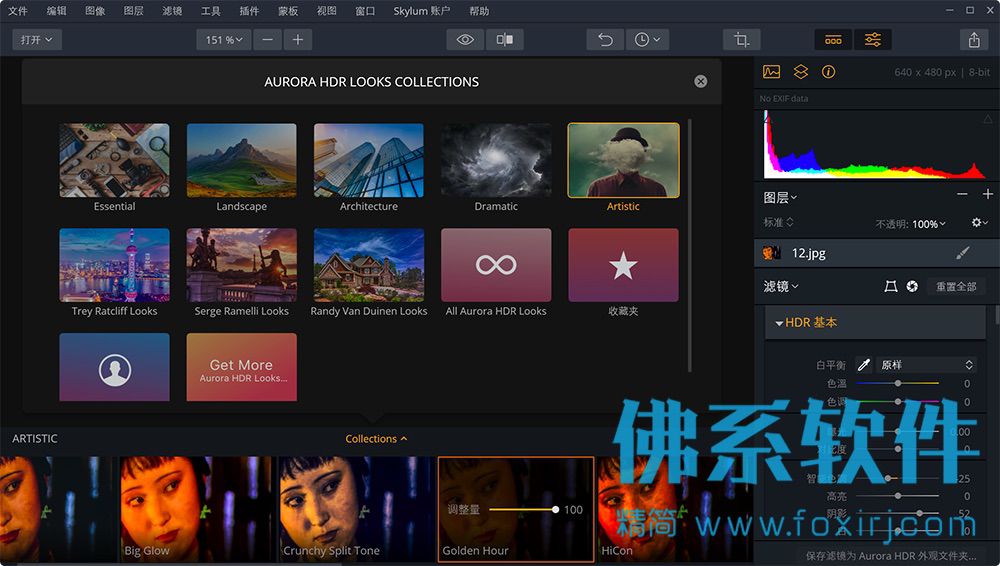Toggle before/after compare view

[x=504, y=40]
